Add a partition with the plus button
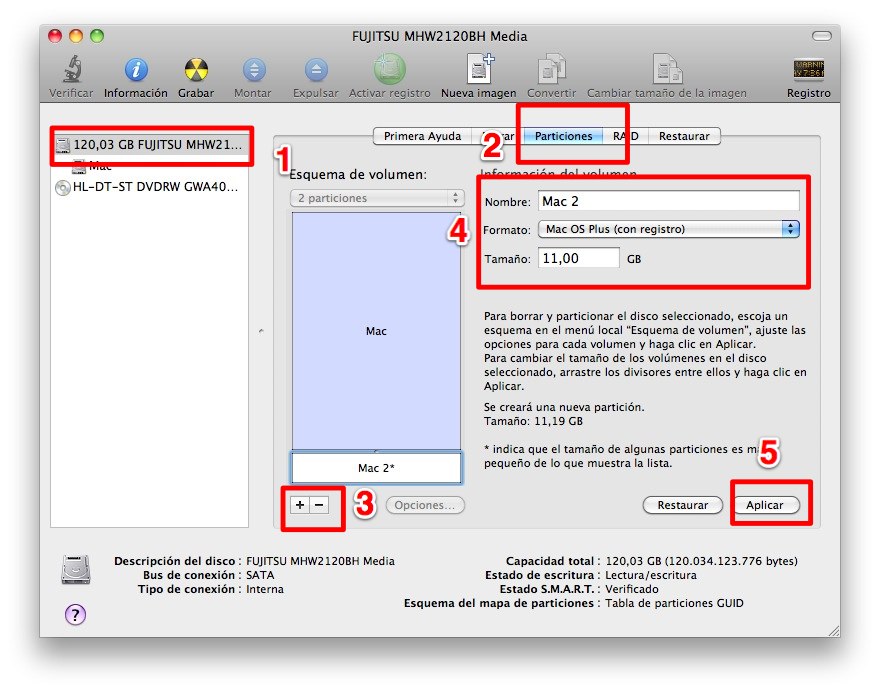 point(300,505)
